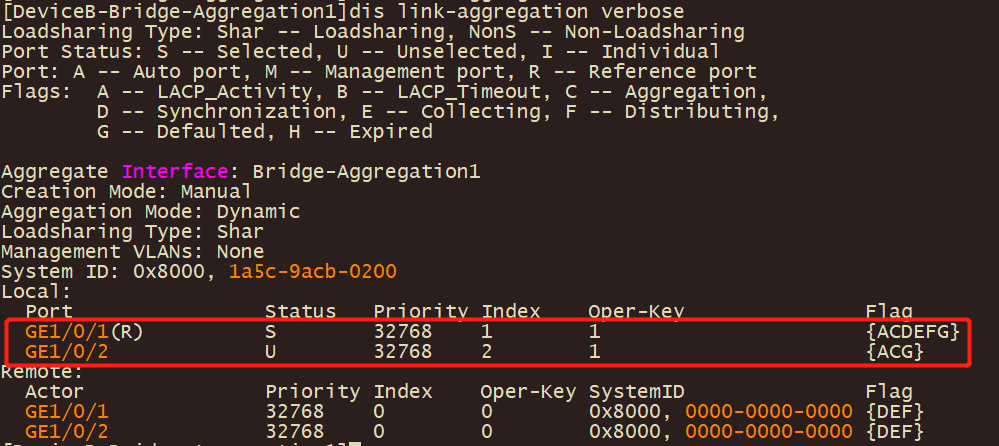Click the {ACG} flag value
Viewport: 999px width, 446px height.
coord(895,351)
